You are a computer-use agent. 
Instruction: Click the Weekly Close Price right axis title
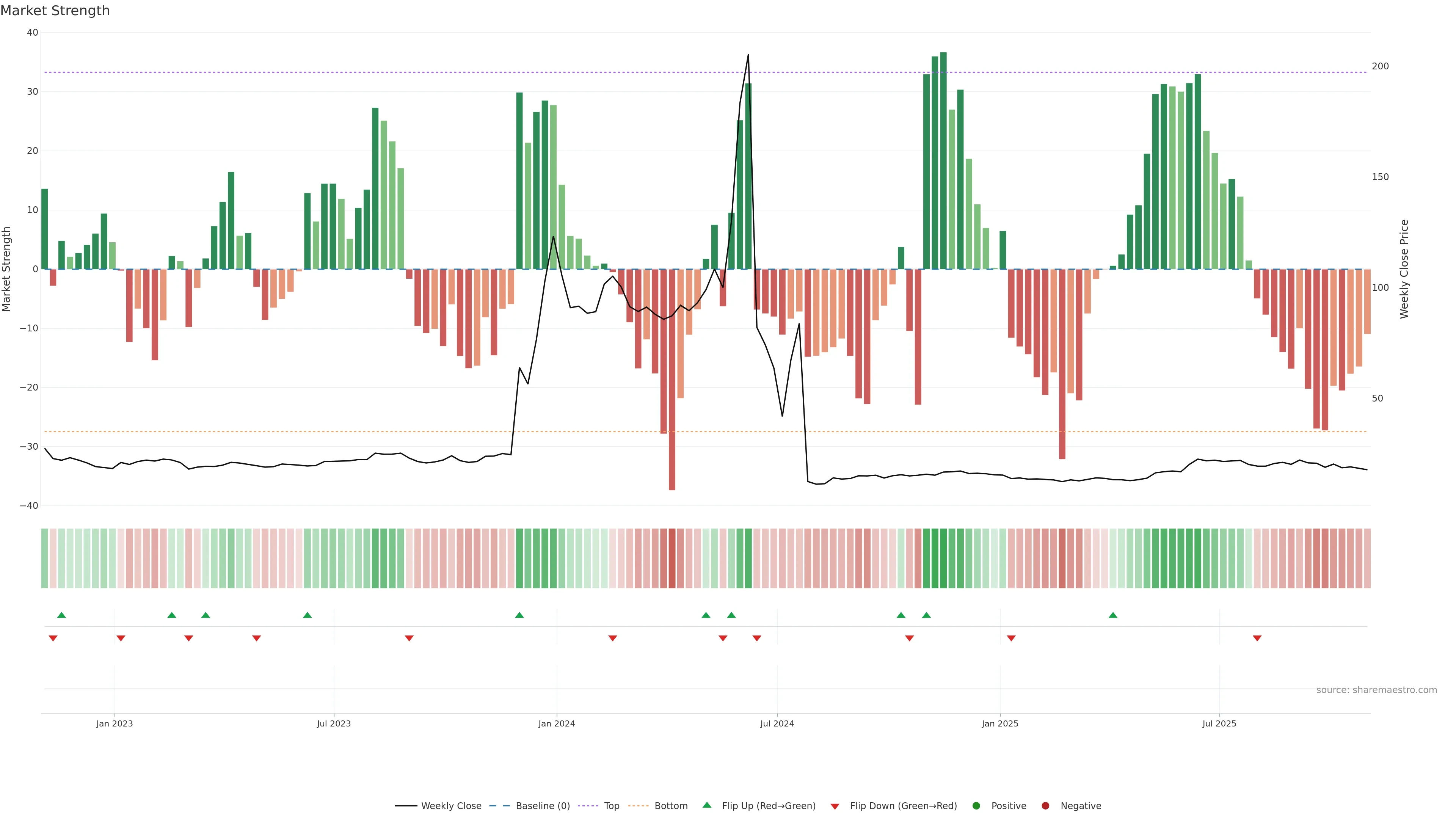point(1404,269)
